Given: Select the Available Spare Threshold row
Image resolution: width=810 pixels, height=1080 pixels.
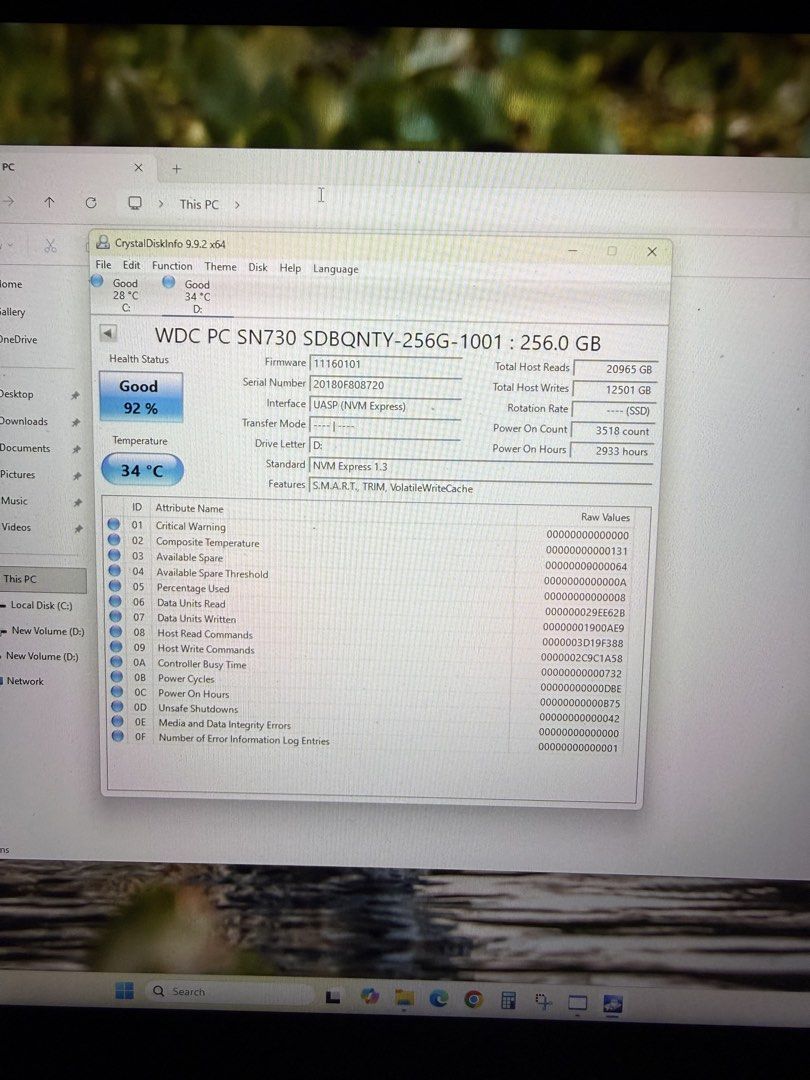Looking at the screenshot, I should 368,575.
